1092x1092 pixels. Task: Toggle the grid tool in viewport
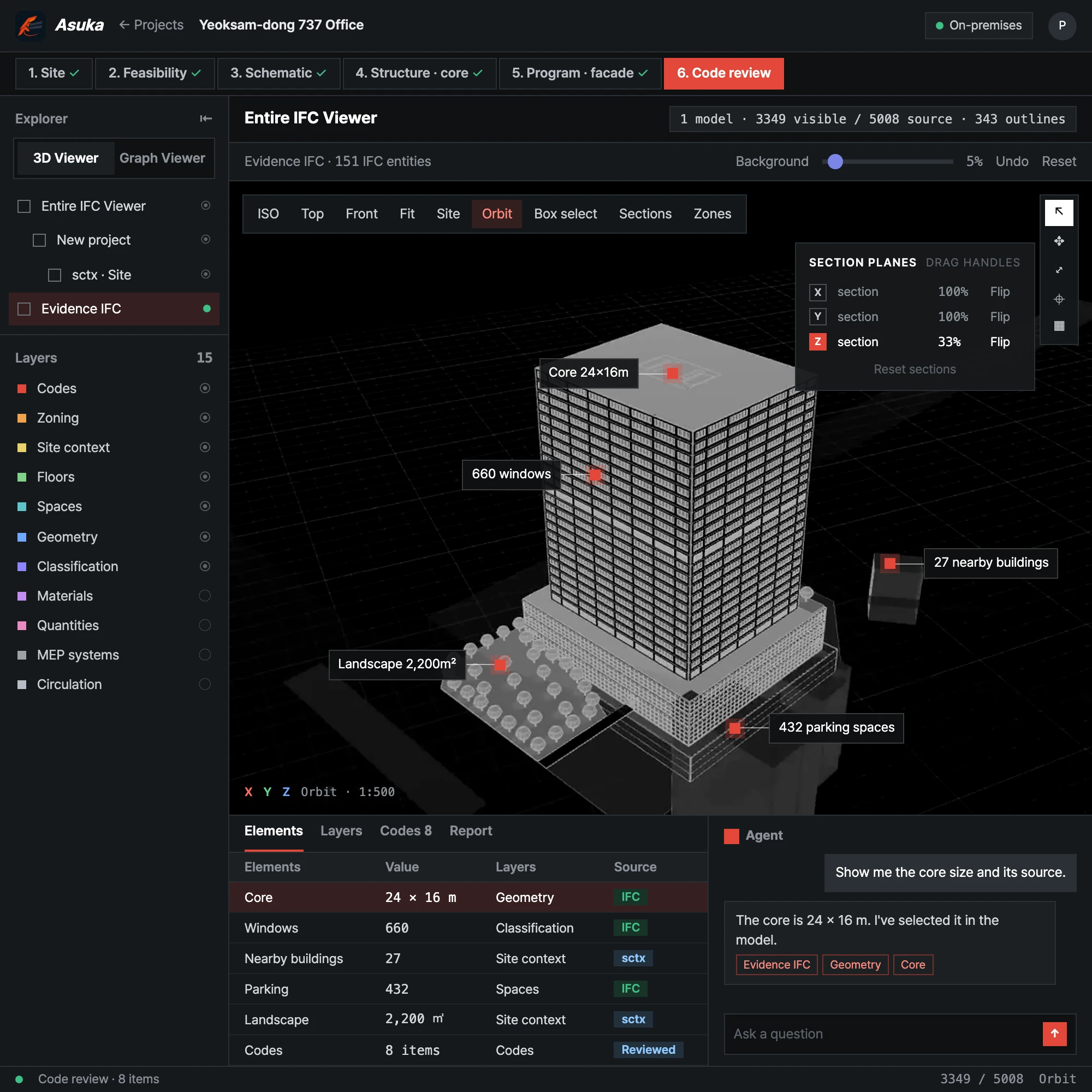(x=1059, y=326)
